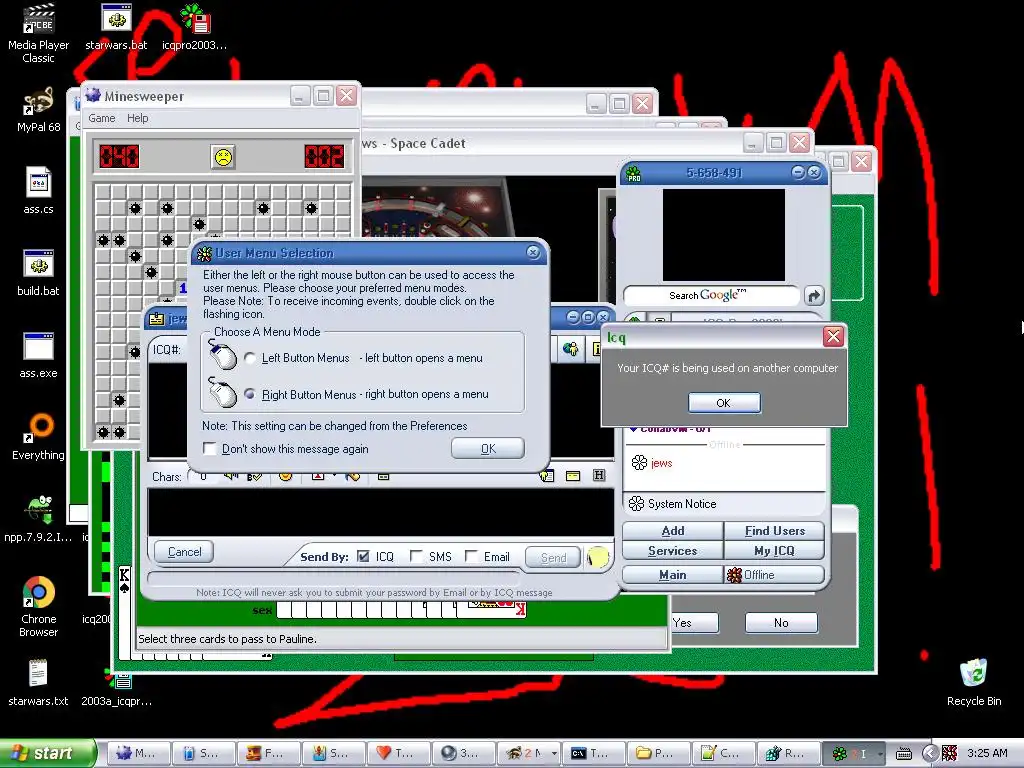
Task: Click the ICQ flower icon in system tray
Action: (x=950, y=754)
